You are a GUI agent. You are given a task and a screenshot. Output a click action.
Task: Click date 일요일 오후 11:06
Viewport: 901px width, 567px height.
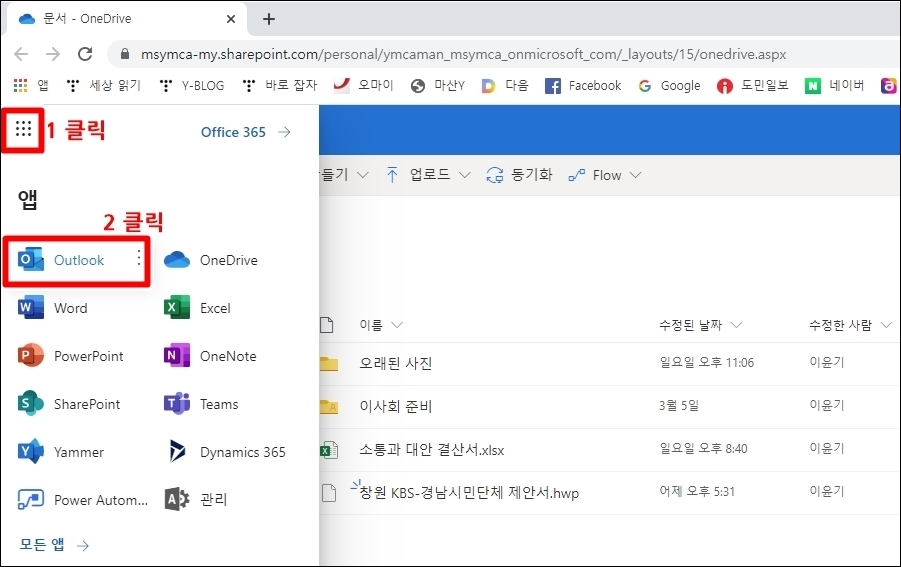(706, 362)
